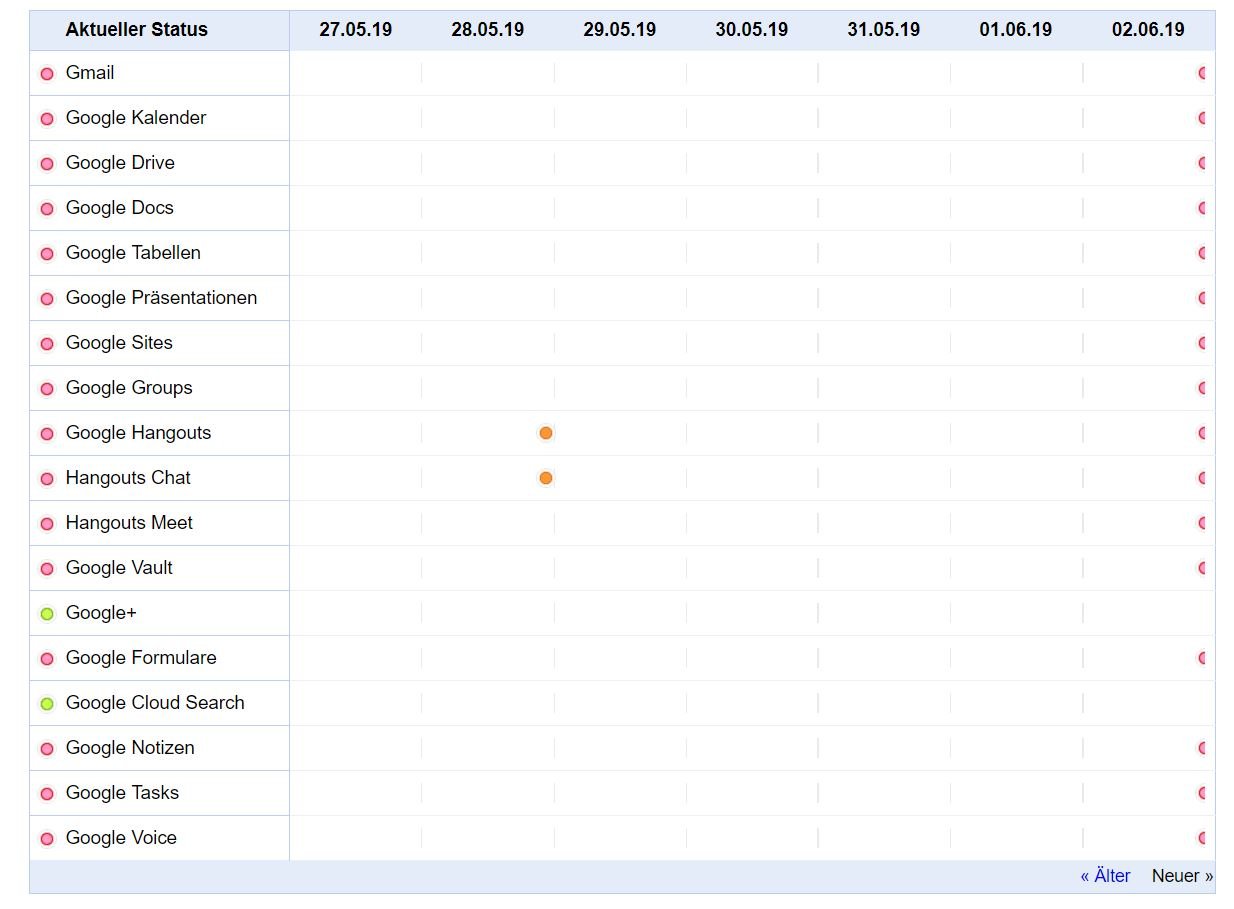Click red status icon beside Google Vault
1234x909 pixels.
coord(47,569)
